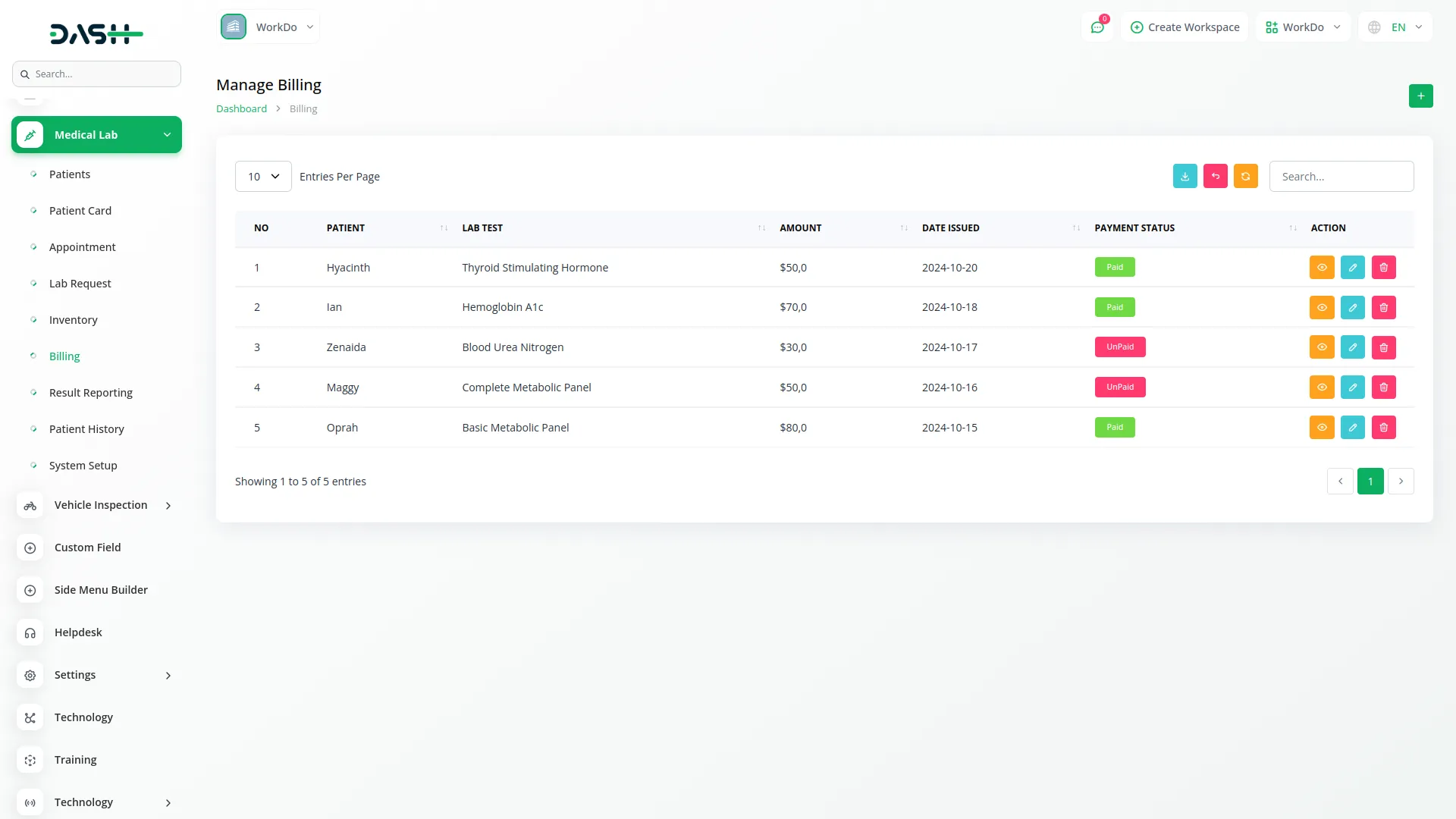Open Result Reporting in the sidebar
Screen dimensions: 1456x819
[91, 393]
